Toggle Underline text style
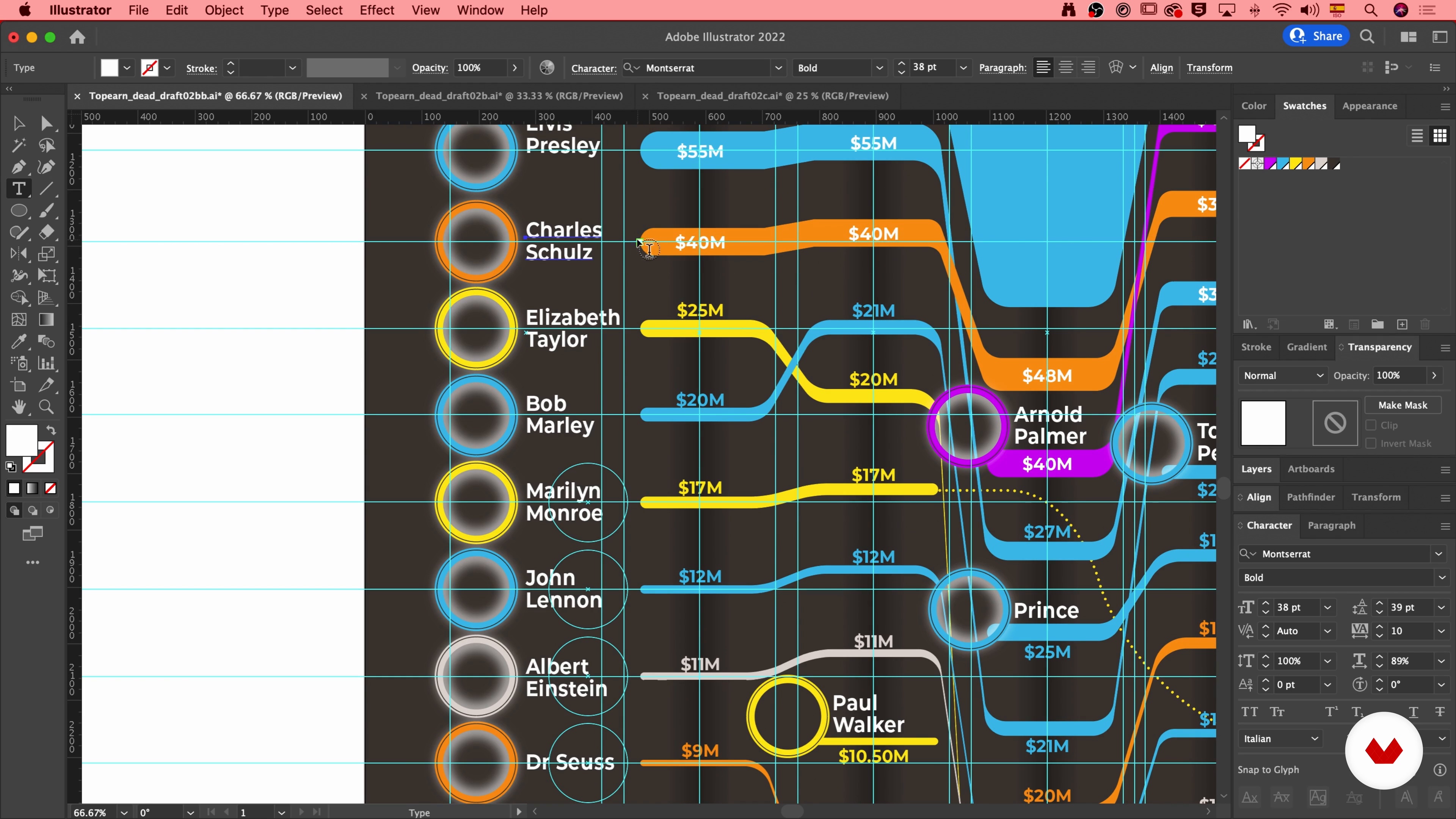This screenshot has width=1456, height=819. 1413,712
